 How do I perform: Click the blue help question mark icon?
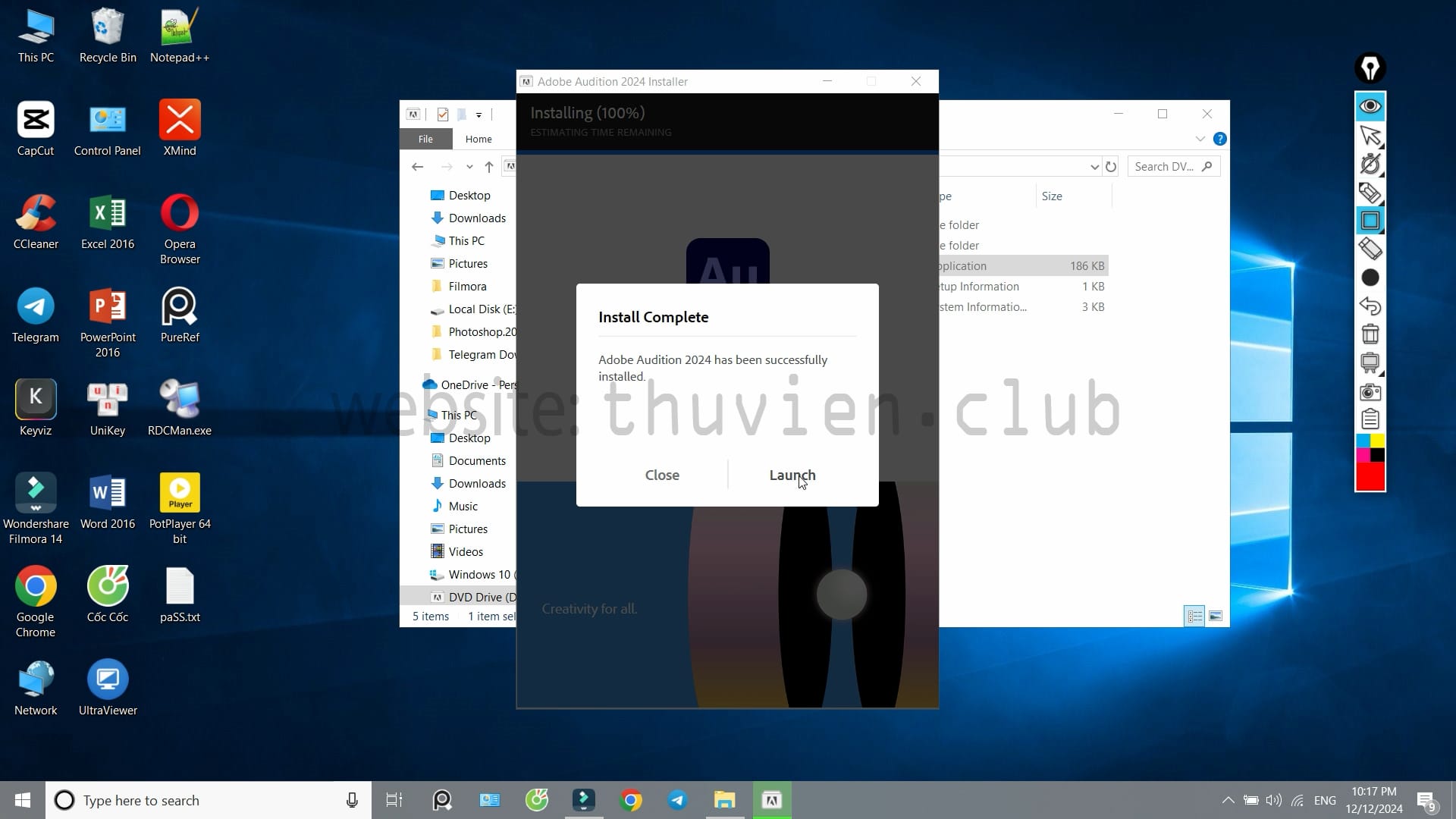tap(1219, 139)
